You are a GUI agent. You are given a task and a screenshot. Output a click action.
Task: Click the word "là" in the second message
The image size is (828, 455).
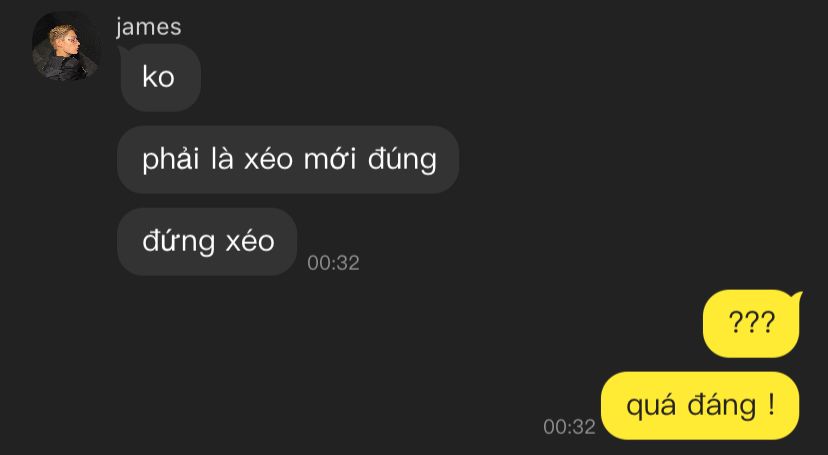click(222, 159)
